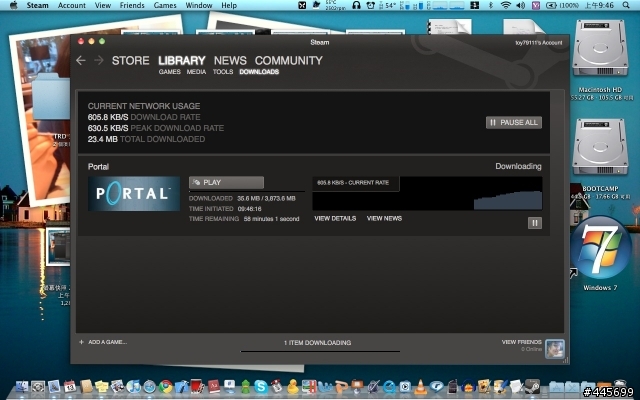Viewport: 640px width, 400px height.
Task: Open the COMMUNITY section
Action: click(289, 60)
